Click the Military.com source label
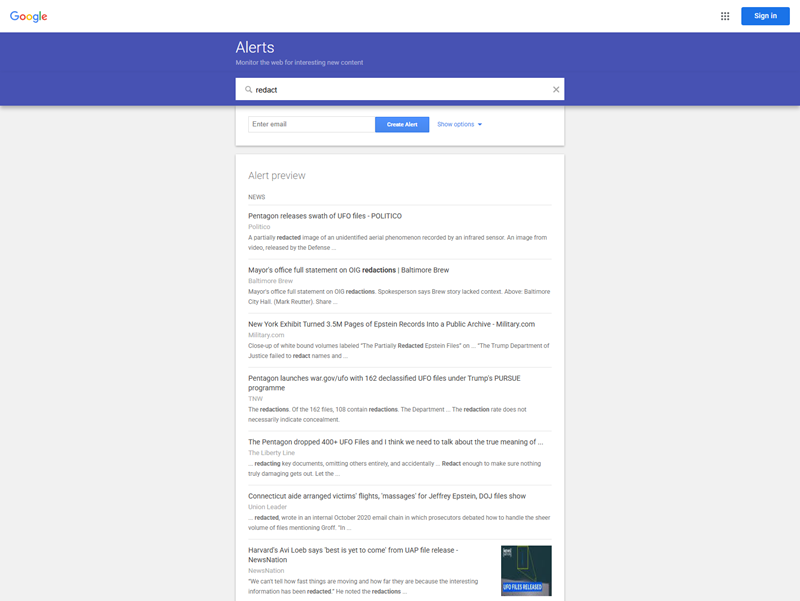The width and height of the screenshot is (800, 601). tap(266, 335)
